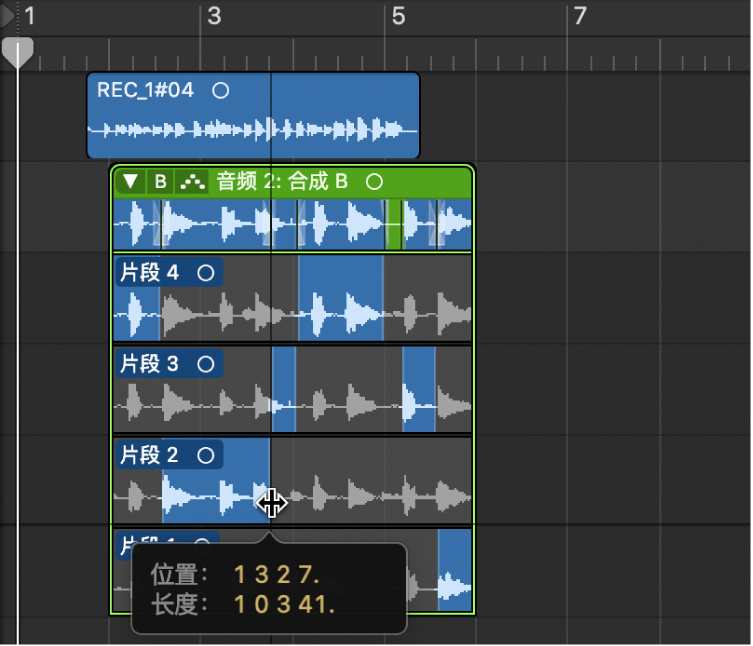Click bar 5 in the ruler
Image resolution: width=753 pixels, height=646 pixels.
pyautogui.click(x=398, y=16)
